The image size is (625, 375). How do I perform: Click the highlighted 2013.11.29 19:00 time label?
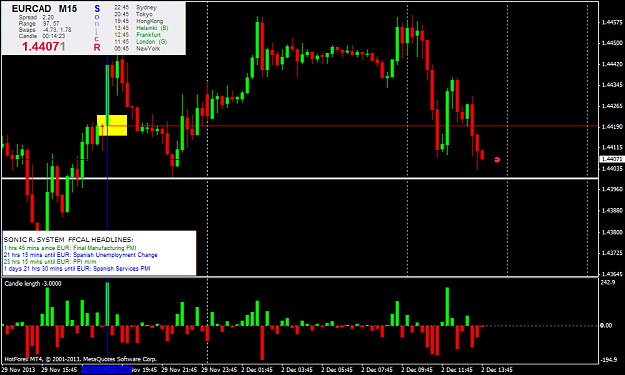pos(107,370)
